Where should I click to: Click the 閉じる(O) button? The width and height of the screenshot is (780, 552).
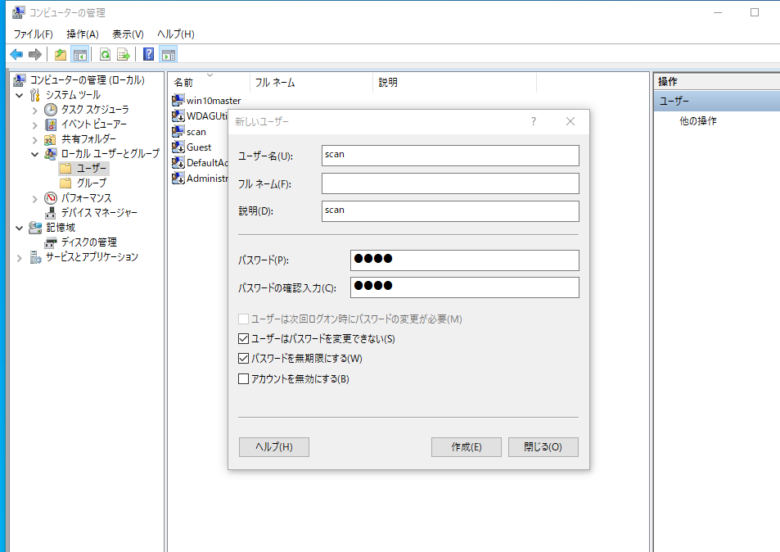click(x=543, y=447)
